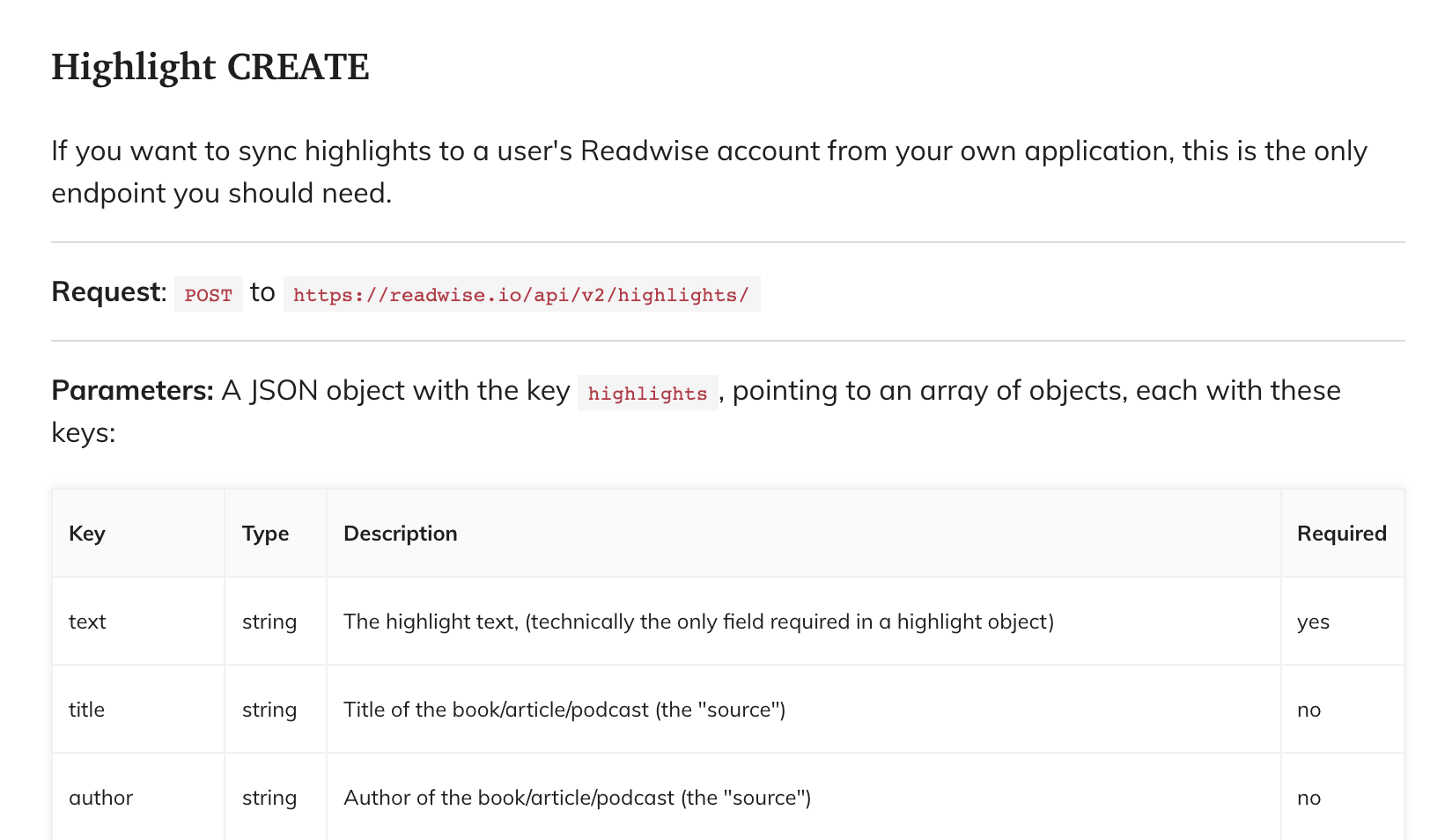Click the Title of the book description
The height and width of the screenshot is (840, 1430).
coord(564,710)
